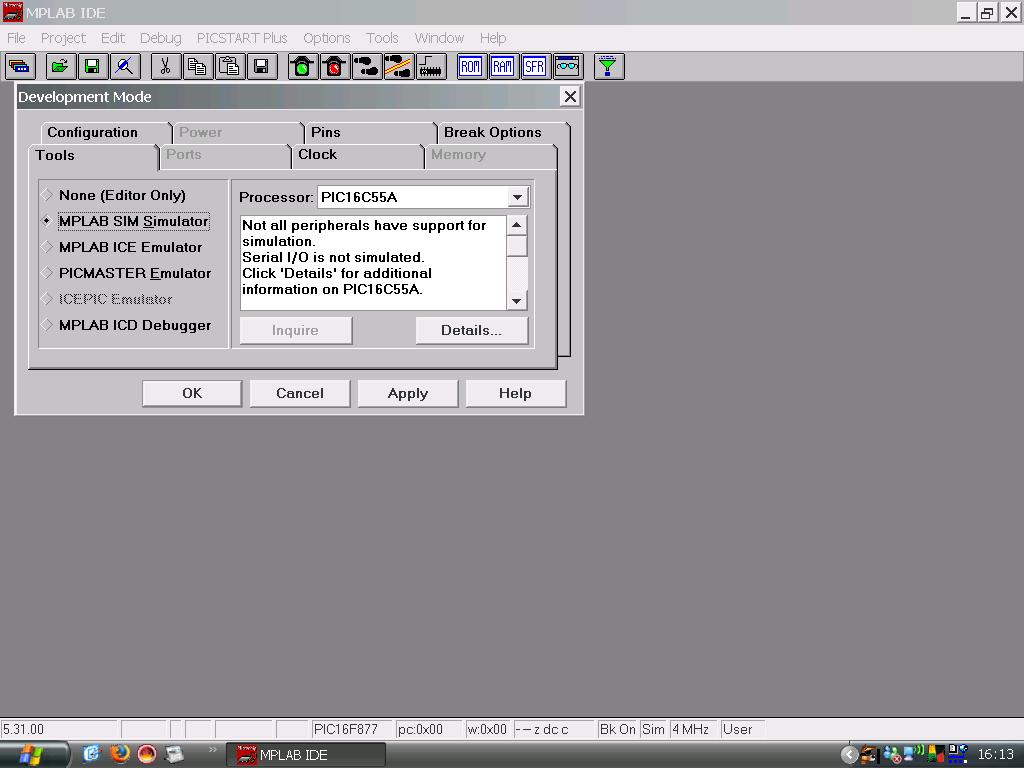This screenshot has width=1024, height=768.
Task: Open project with the green folder icon
Action: point(60,67)
